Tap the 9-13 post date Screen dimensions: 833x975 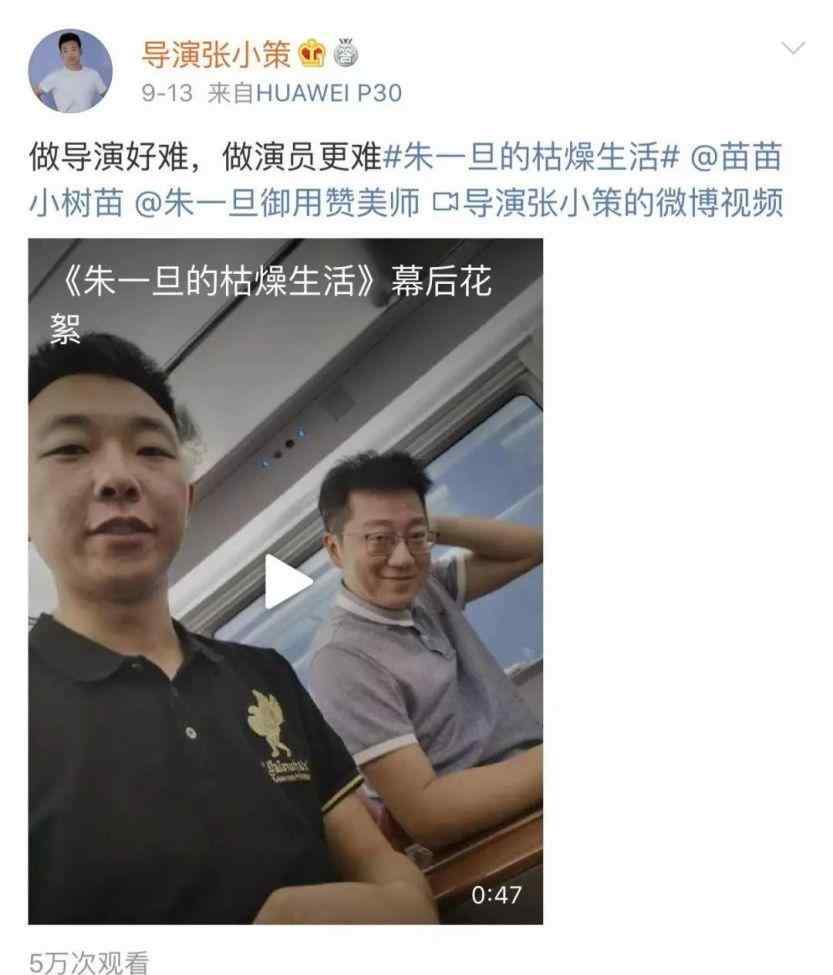tap(167, 93)
